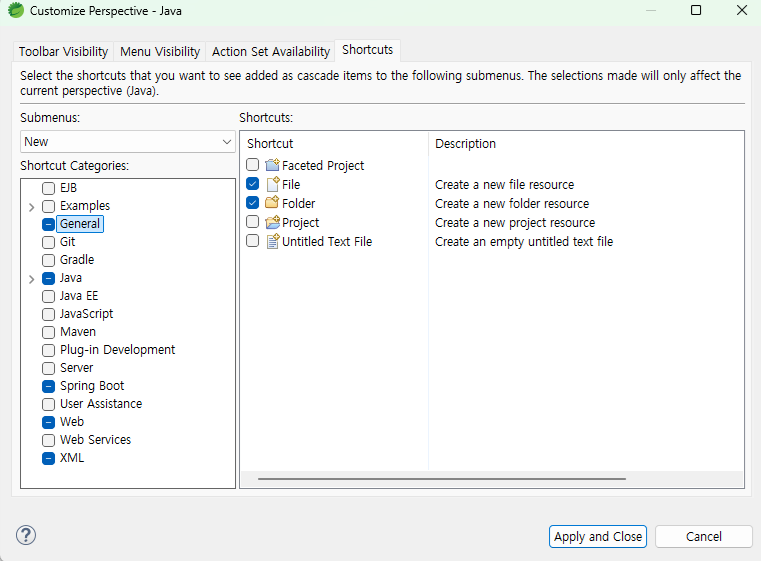Open the Submenus dropdown showing New
Image resolution: width=761 pixels, height=561 pixels.
pyautogui.click(x=128, y=142)
